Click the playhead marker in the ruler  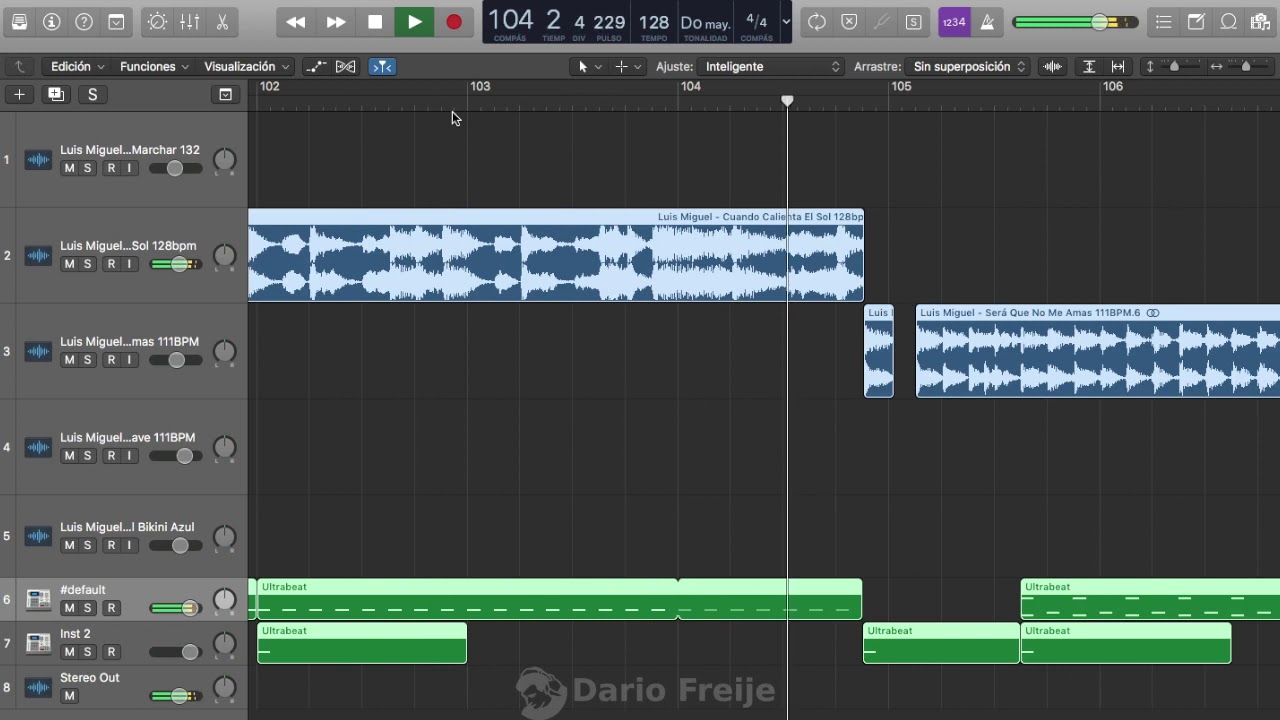787,101
